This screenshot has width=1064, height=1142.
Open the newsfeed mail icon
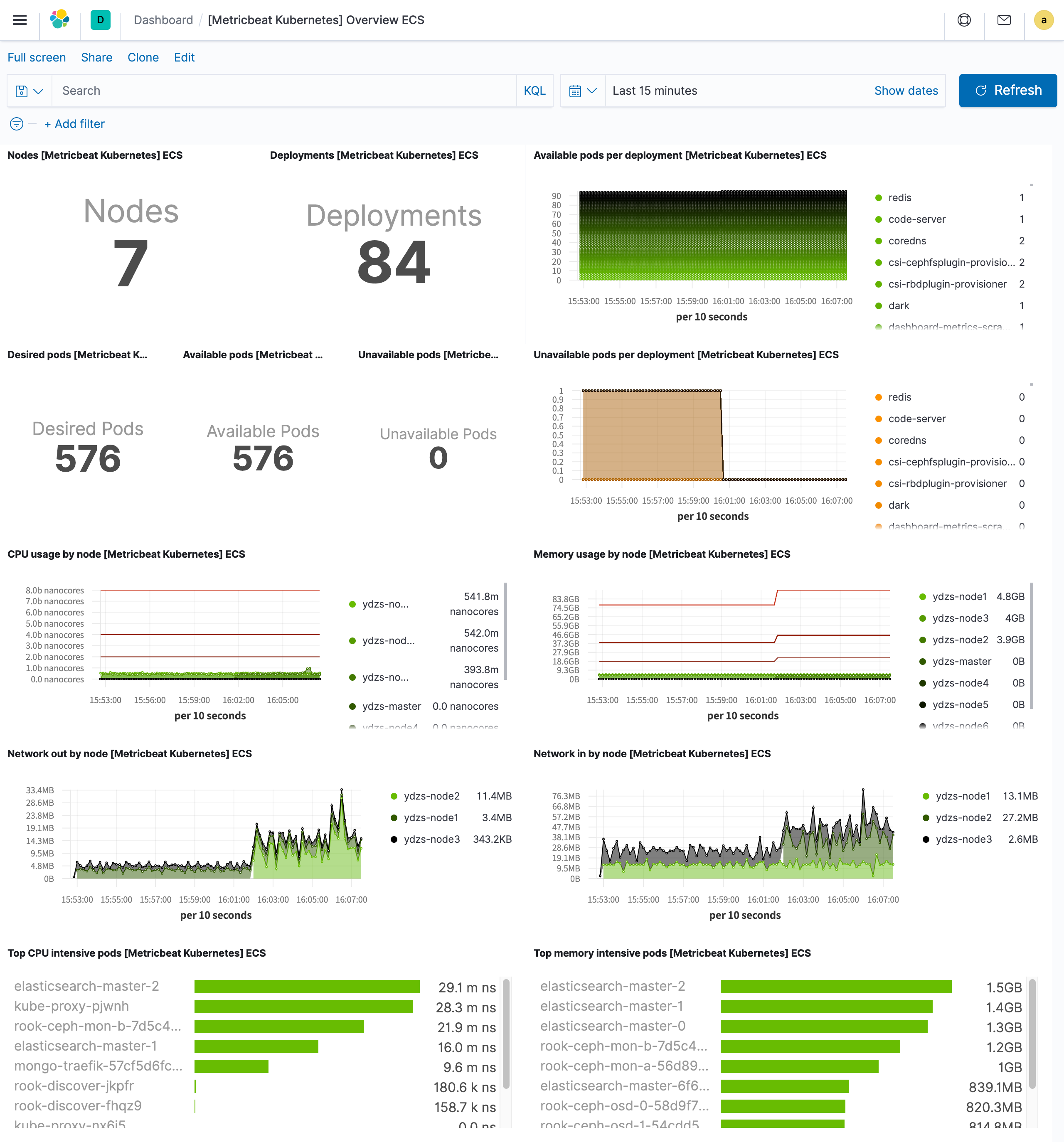(x=1004, y=20)
